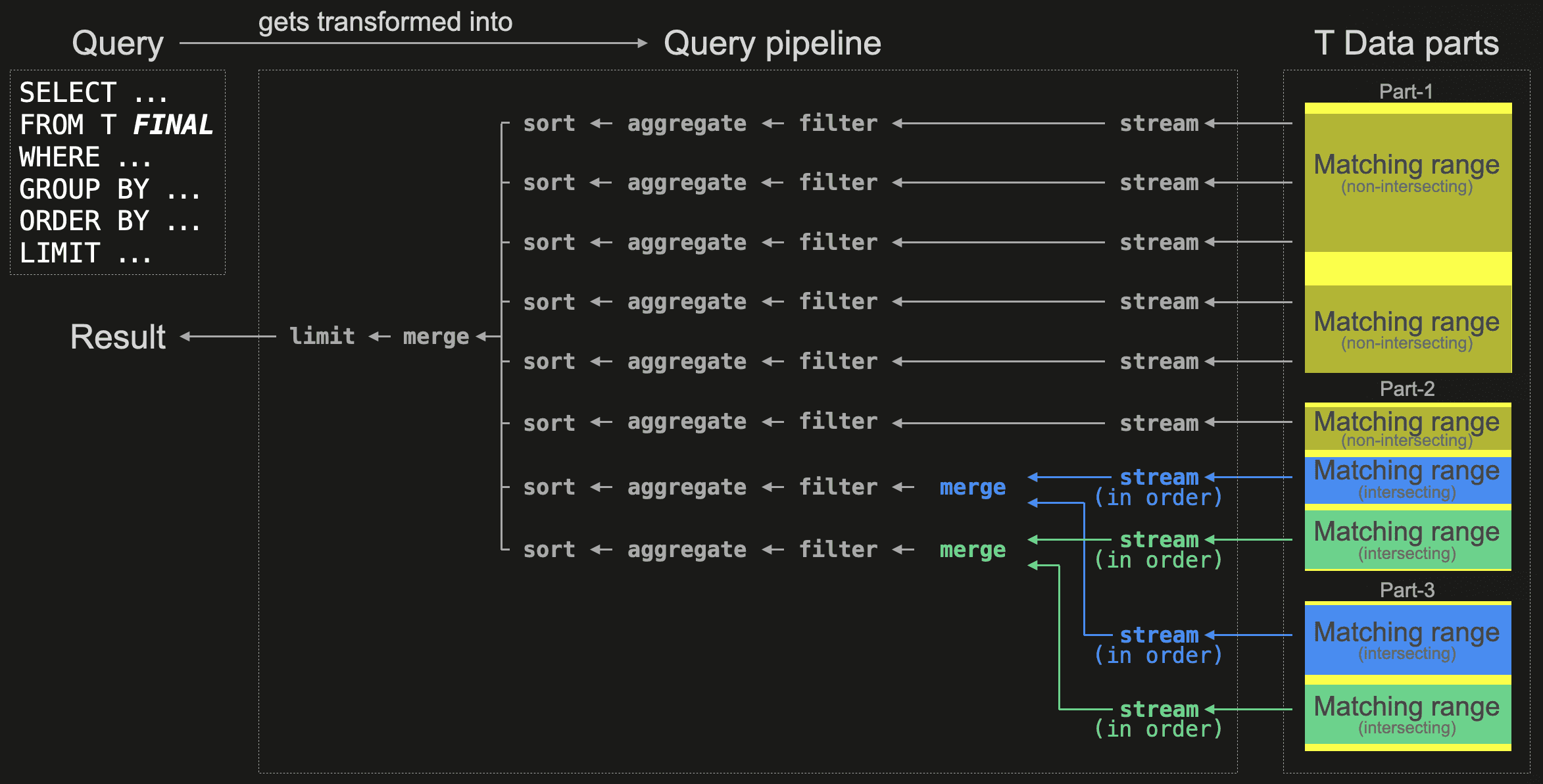Select the limit step label

pyautogui.click(x=322, y=336)
